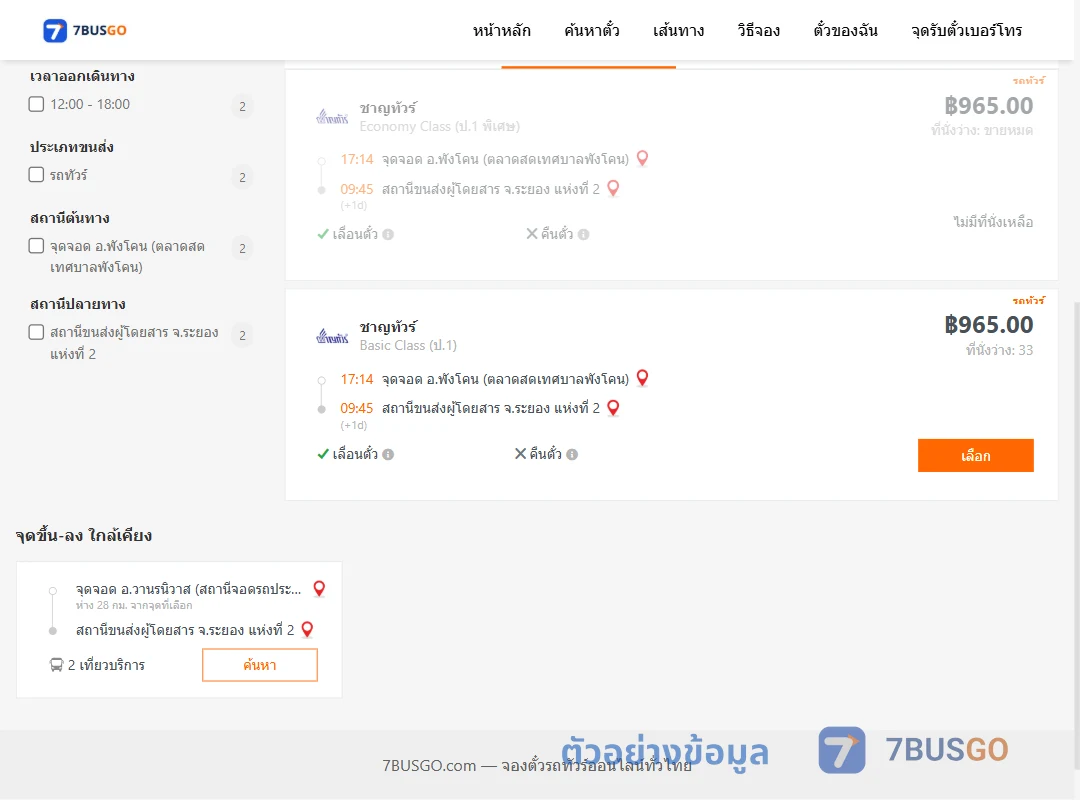Open the ค้นหาตั๋ว menu item

click(x=592, y=30)
